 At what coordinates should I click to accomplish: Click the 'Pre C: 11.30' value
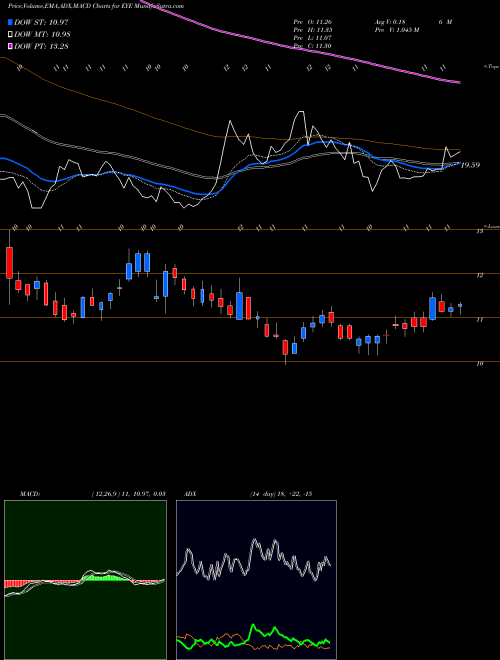(x=313, y=45)
